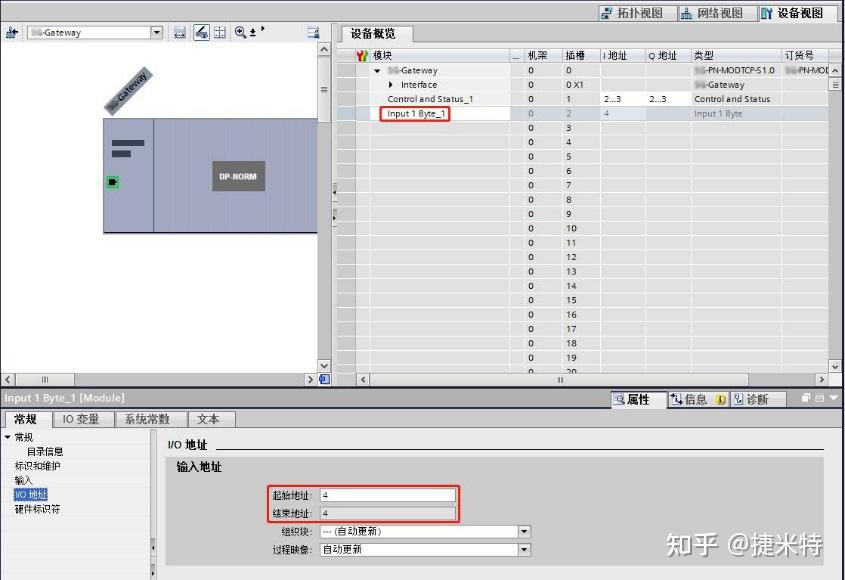Image resolution: width=845 pixels, height=580 pixels.
Task: Click the empty slot 3 row
Action: pyautogui.click(x=582, y=128)
